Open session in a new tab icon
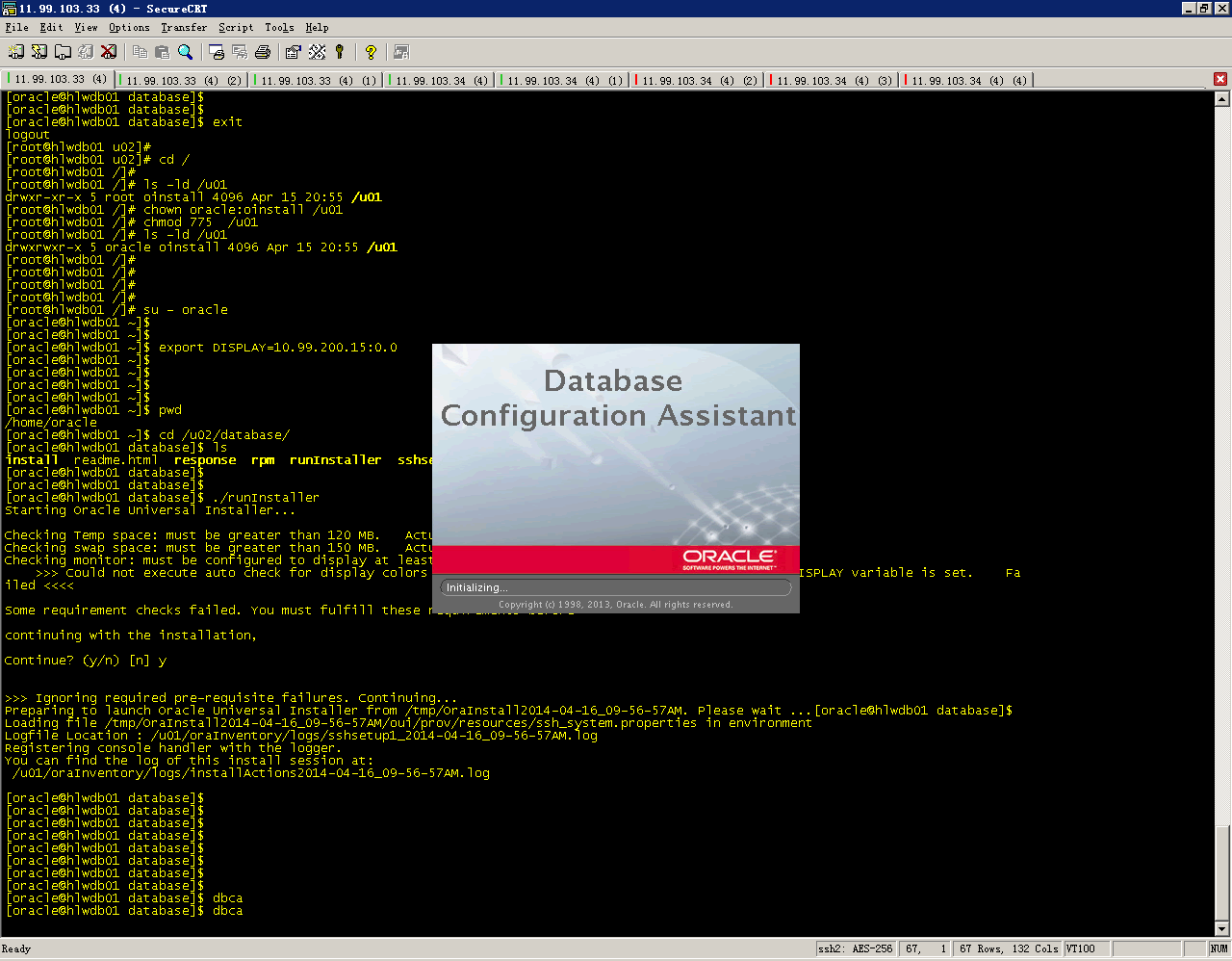The image size is (1232, 961). point(63,51)
